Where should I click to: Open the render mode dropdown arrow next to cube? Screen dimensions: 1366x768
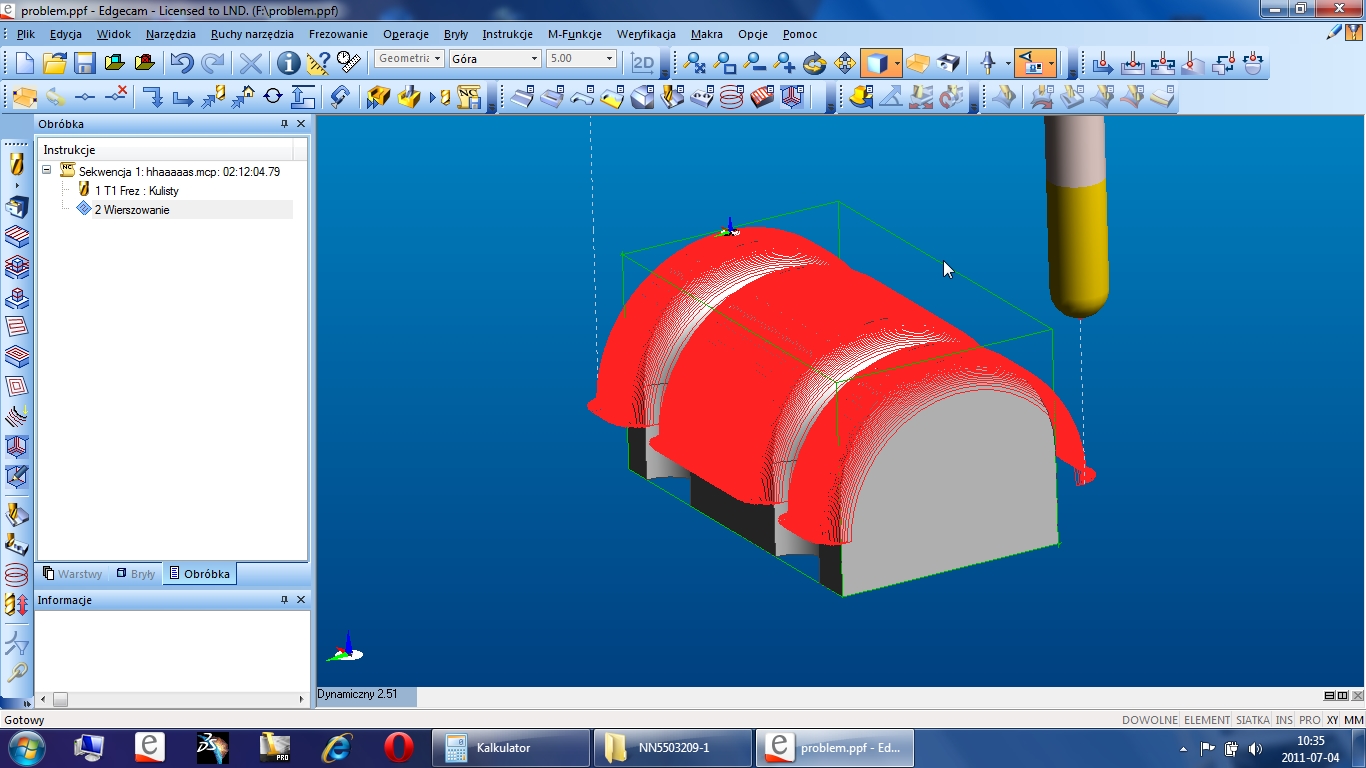pos(897,63)
